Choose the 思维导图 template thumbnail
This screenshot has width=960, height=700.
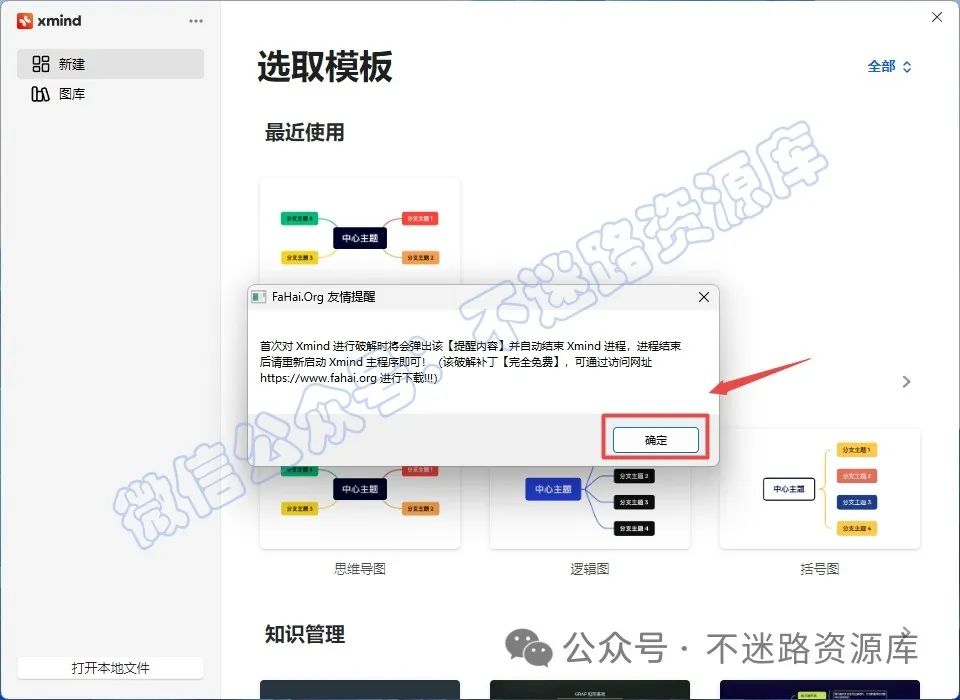pyautogui.click(x=360, y=507)
